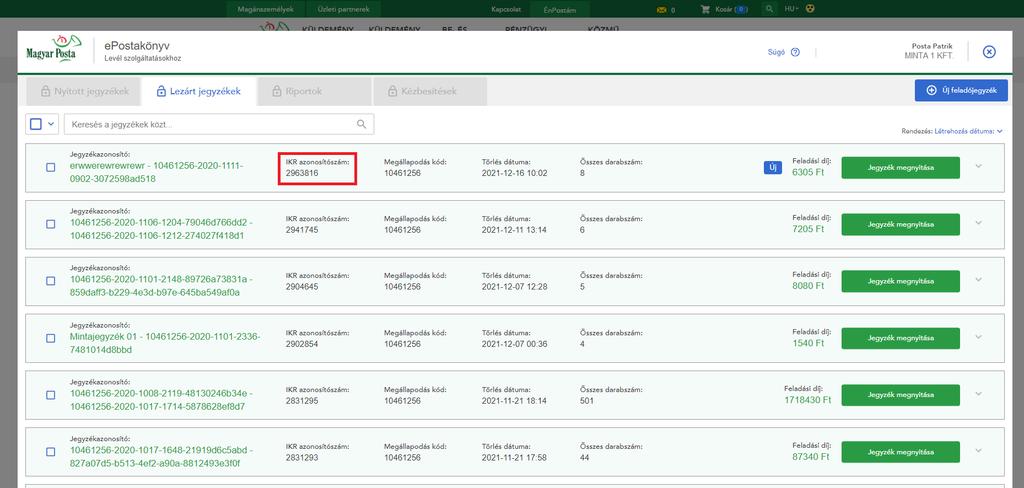Check the box for IKR 2831295 row

coord(50,395)
